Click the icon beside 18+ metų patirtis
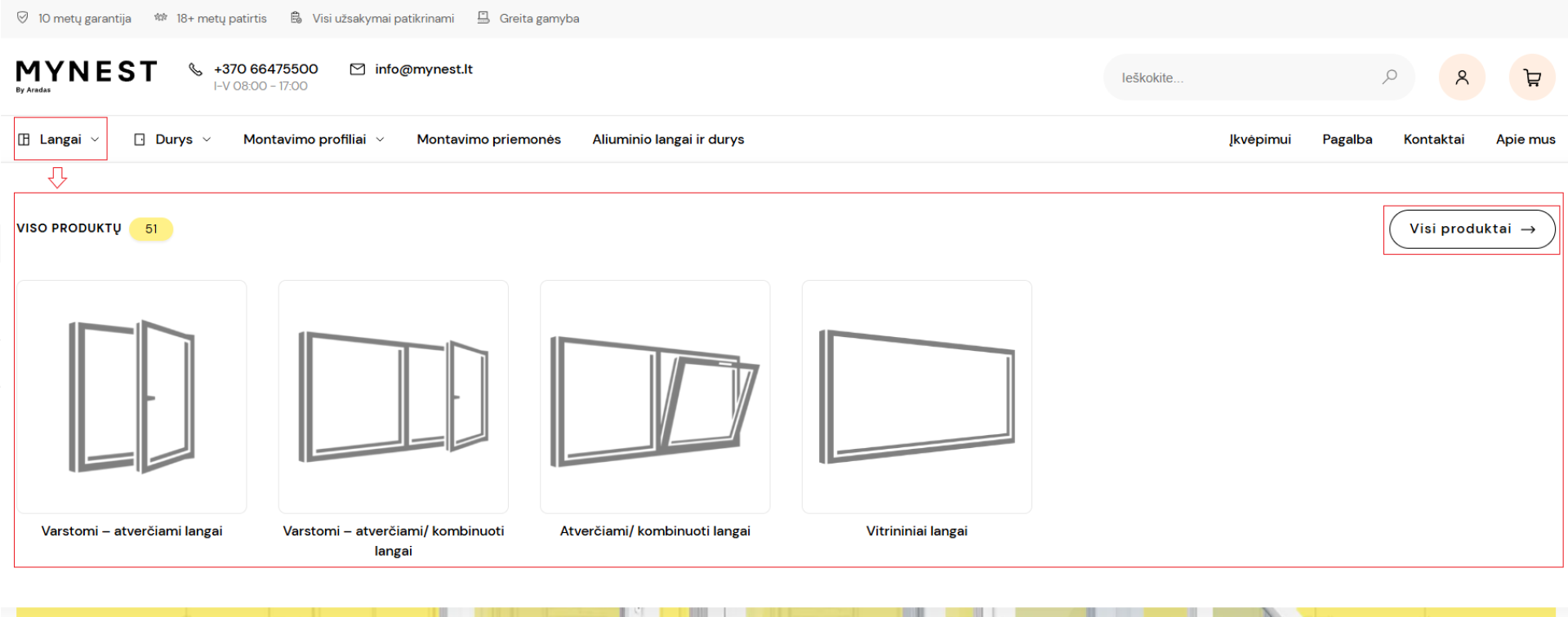This screenshot has height=617, width=1568. click(161, 17)
